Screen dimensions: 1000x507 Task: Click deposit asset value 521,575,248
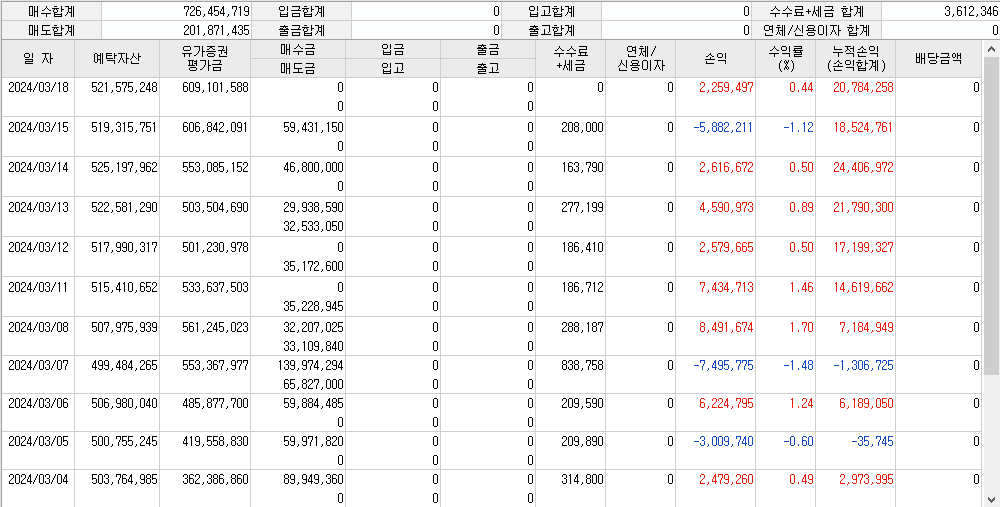pyautogui.click(x=124, y=88)
